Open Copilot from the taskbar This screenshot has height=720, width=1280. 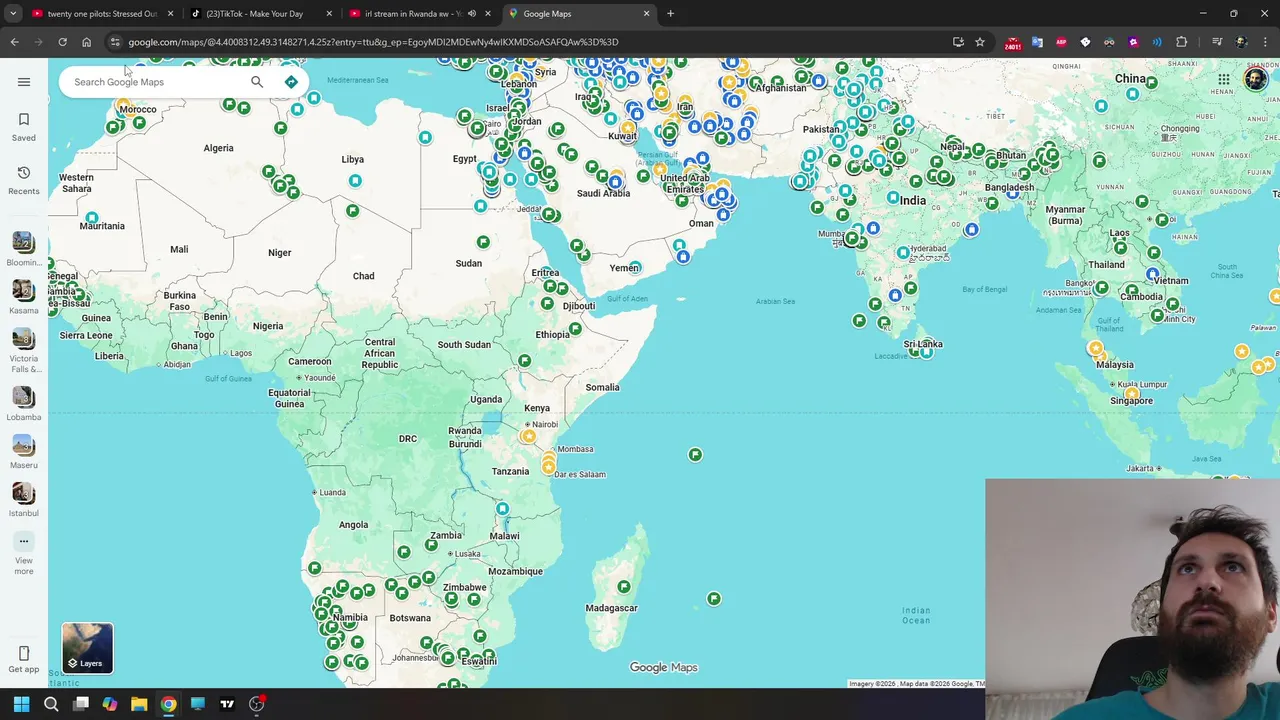[110, 704]
